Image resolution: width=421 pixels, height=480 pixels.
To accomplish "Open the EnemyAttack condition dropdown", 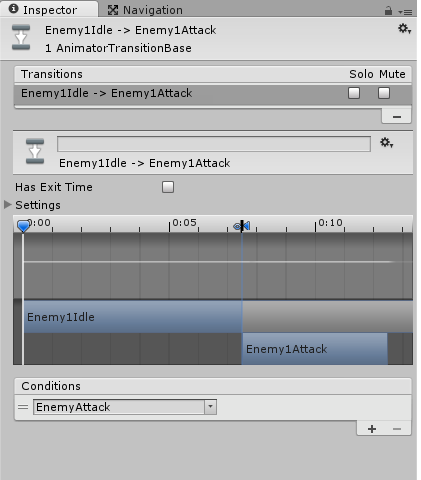I will coord(125,407).
